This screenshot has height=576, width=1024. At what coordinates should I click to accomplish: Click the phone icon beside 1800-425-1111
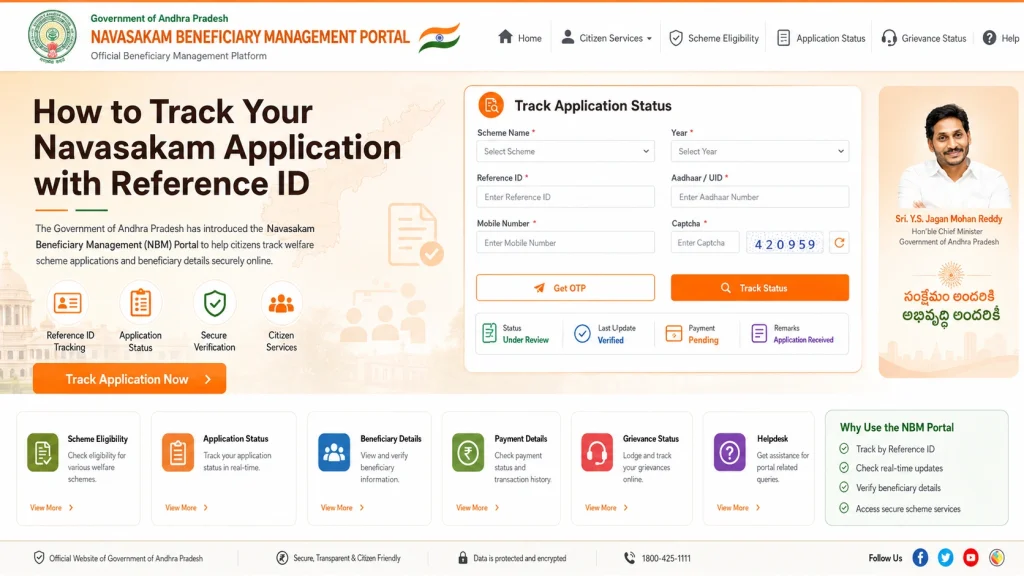pos(630,558)
